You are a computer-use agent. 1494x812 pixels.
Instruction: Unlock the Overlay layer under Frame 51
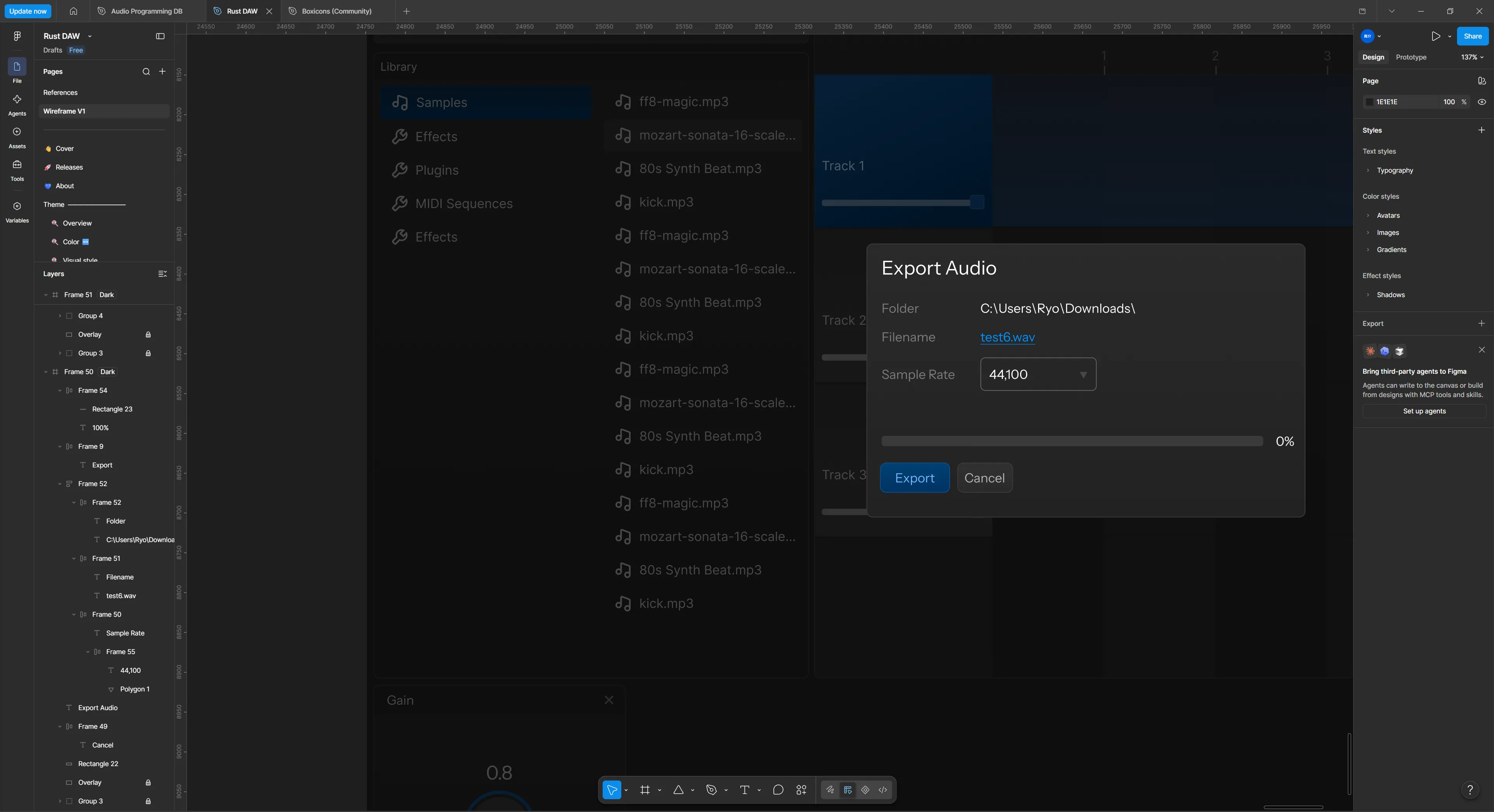click(x=148, y=334)
